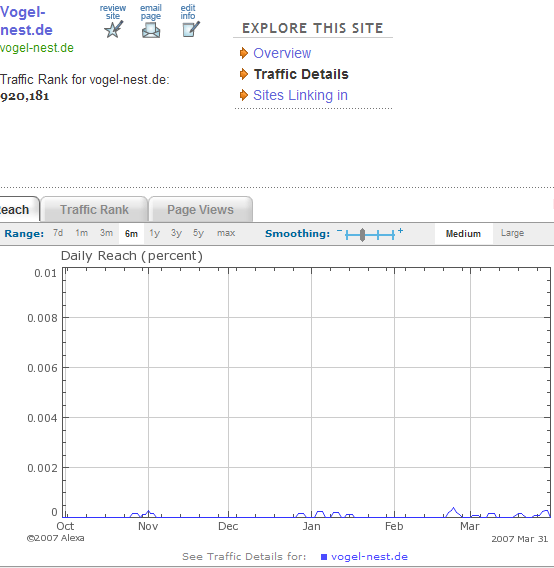The width and height of the screenshot is (554, 568).
Task: Click the edit info pencil icon
Action: (191, 29)
